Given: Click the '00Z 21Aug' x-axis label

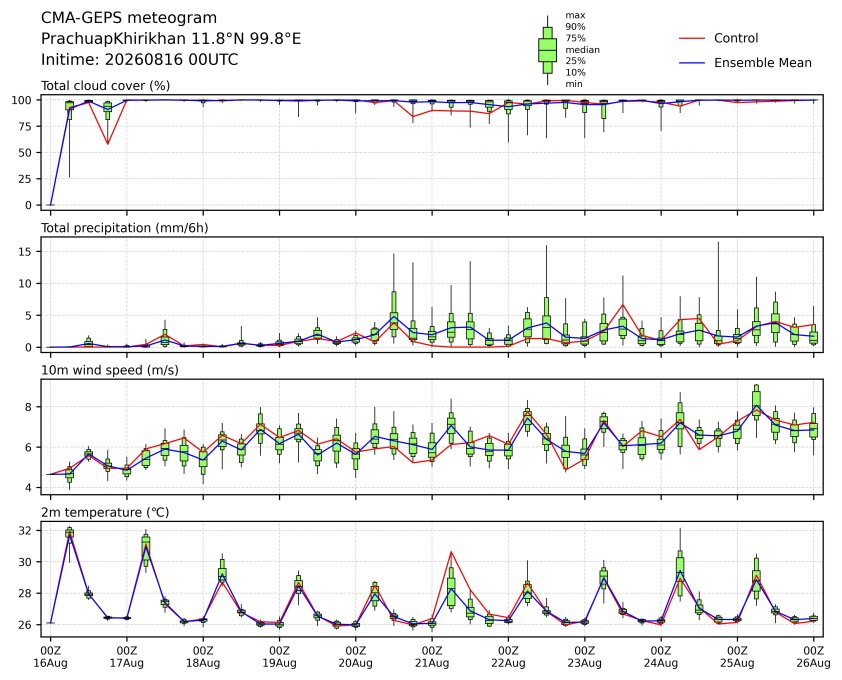Looking at the screenshot, I should [432, 657].
